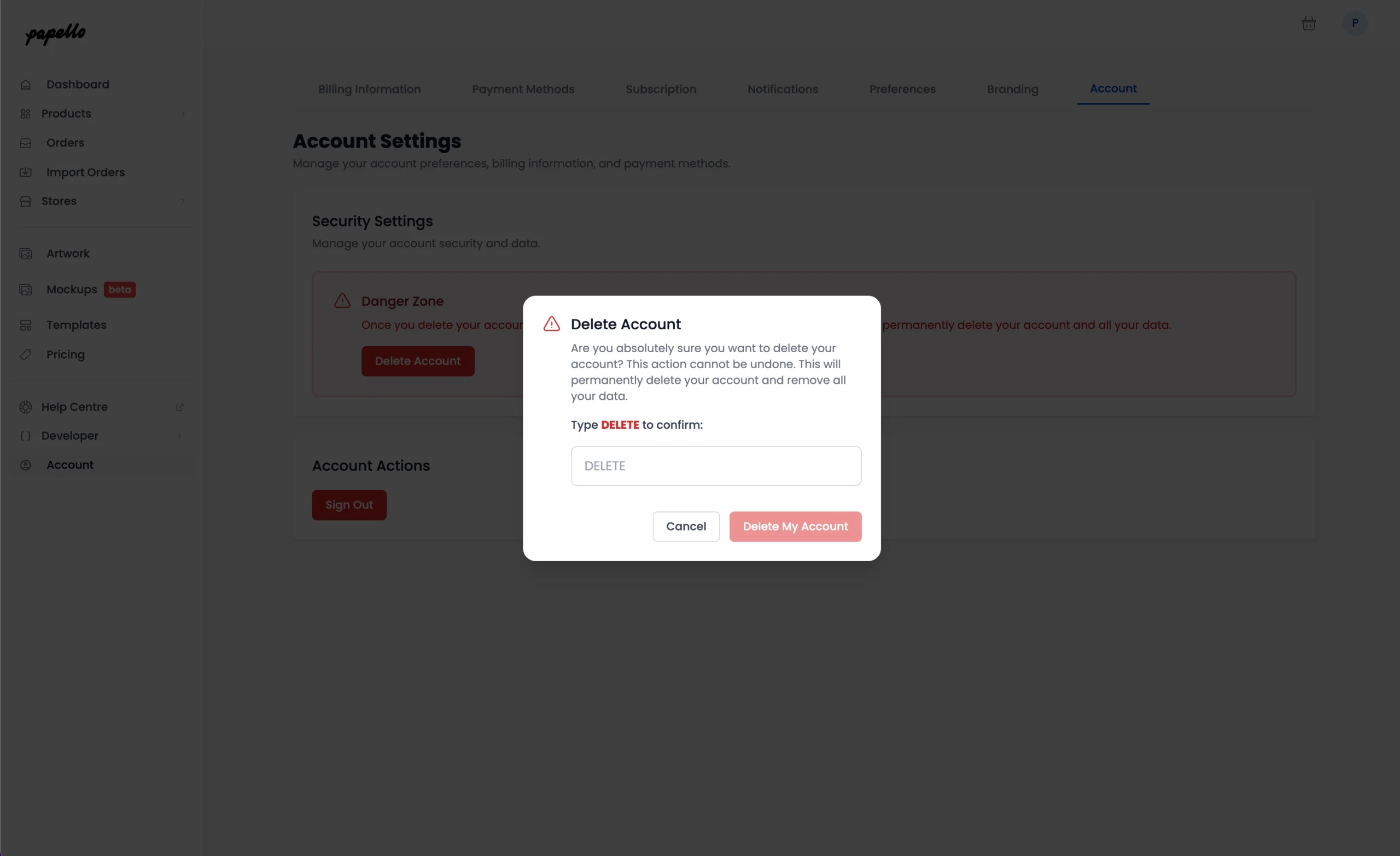Switch to the Subscription tab
The image size is (1400, 856).
point(661,89)
